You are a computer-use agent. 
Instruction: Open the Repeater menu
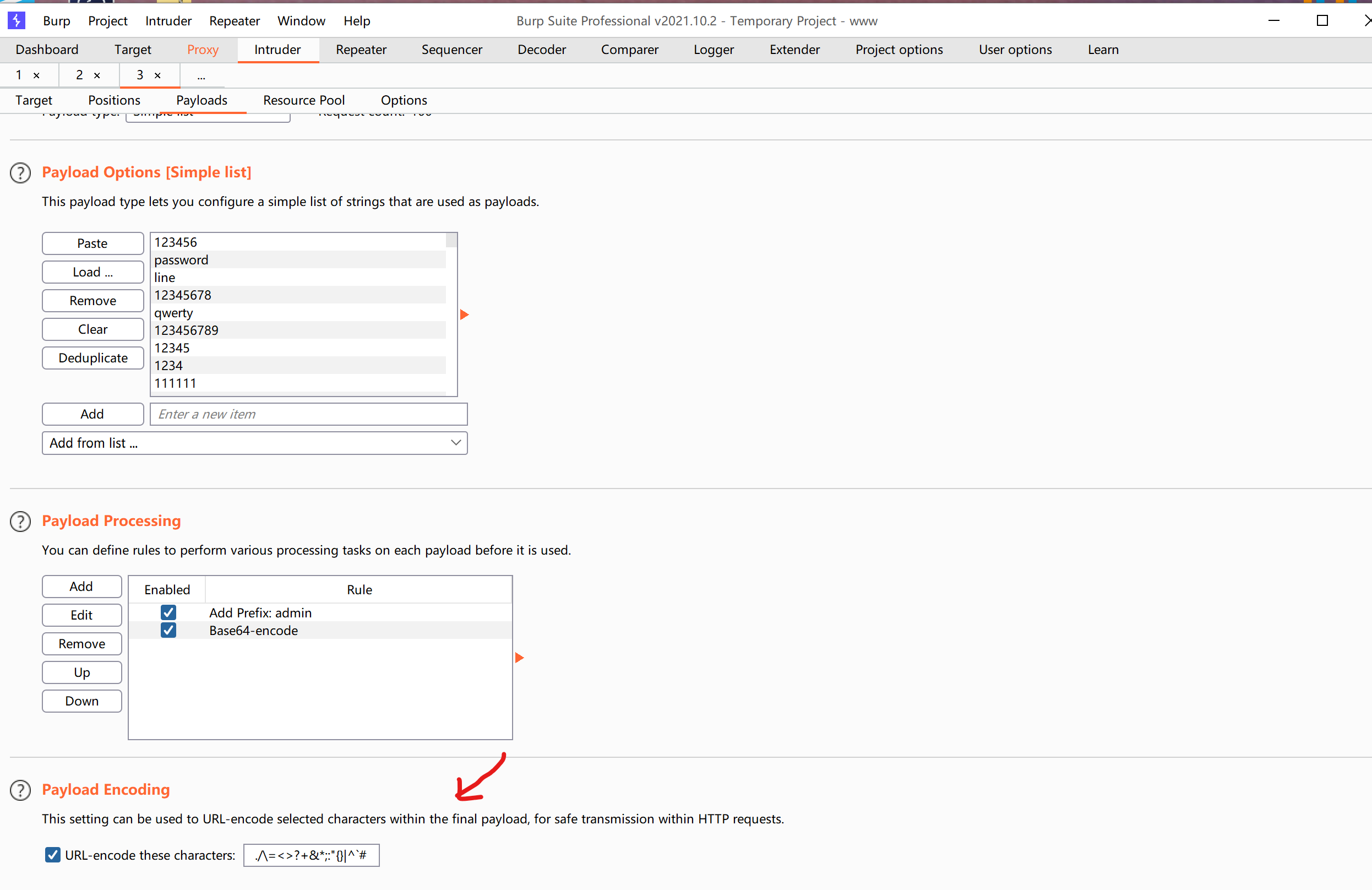(235, 21)
